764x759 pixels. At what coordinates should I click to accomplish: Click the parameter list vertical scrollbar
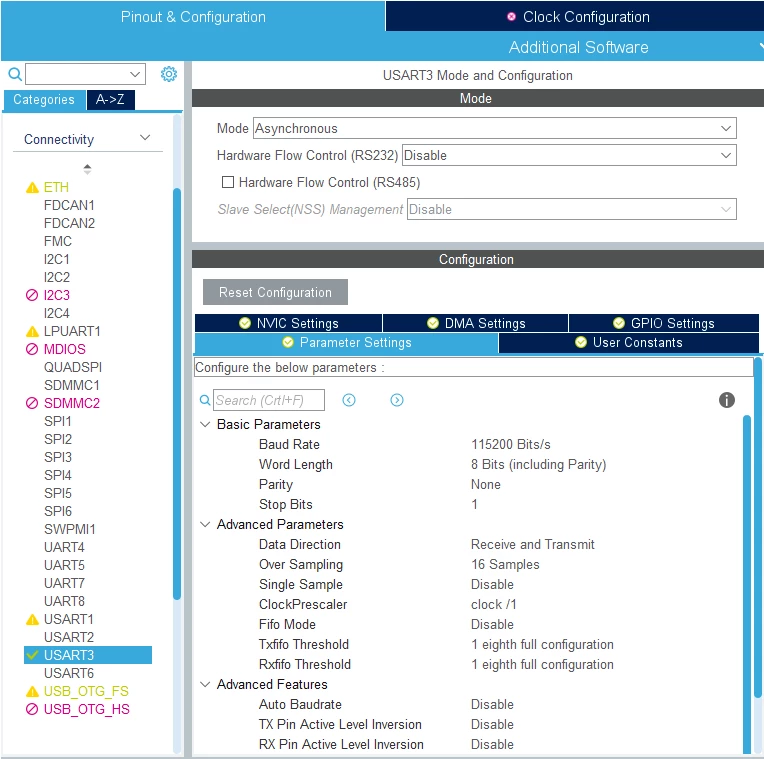tap(747, 585)
